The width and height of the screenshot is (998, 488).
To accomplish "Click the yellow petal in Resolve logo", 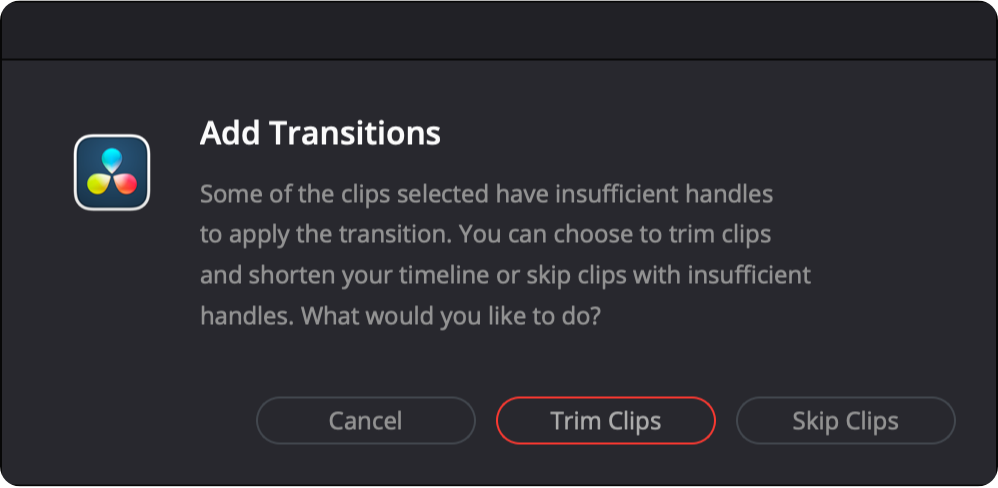I will coord(99,182).
